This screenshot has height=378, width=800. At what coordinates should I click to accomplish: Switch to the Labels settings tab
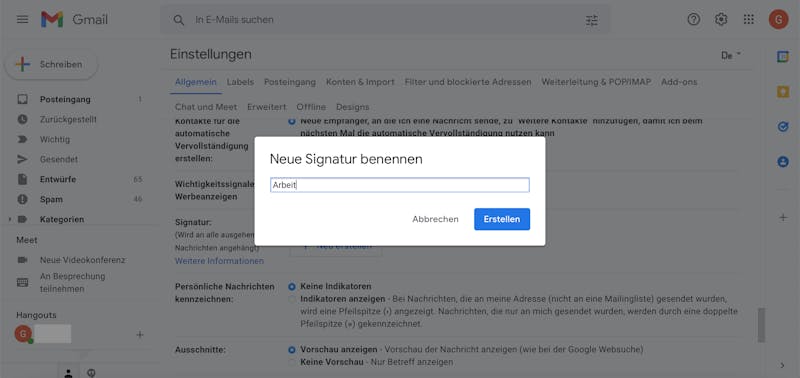pos(240,82)
